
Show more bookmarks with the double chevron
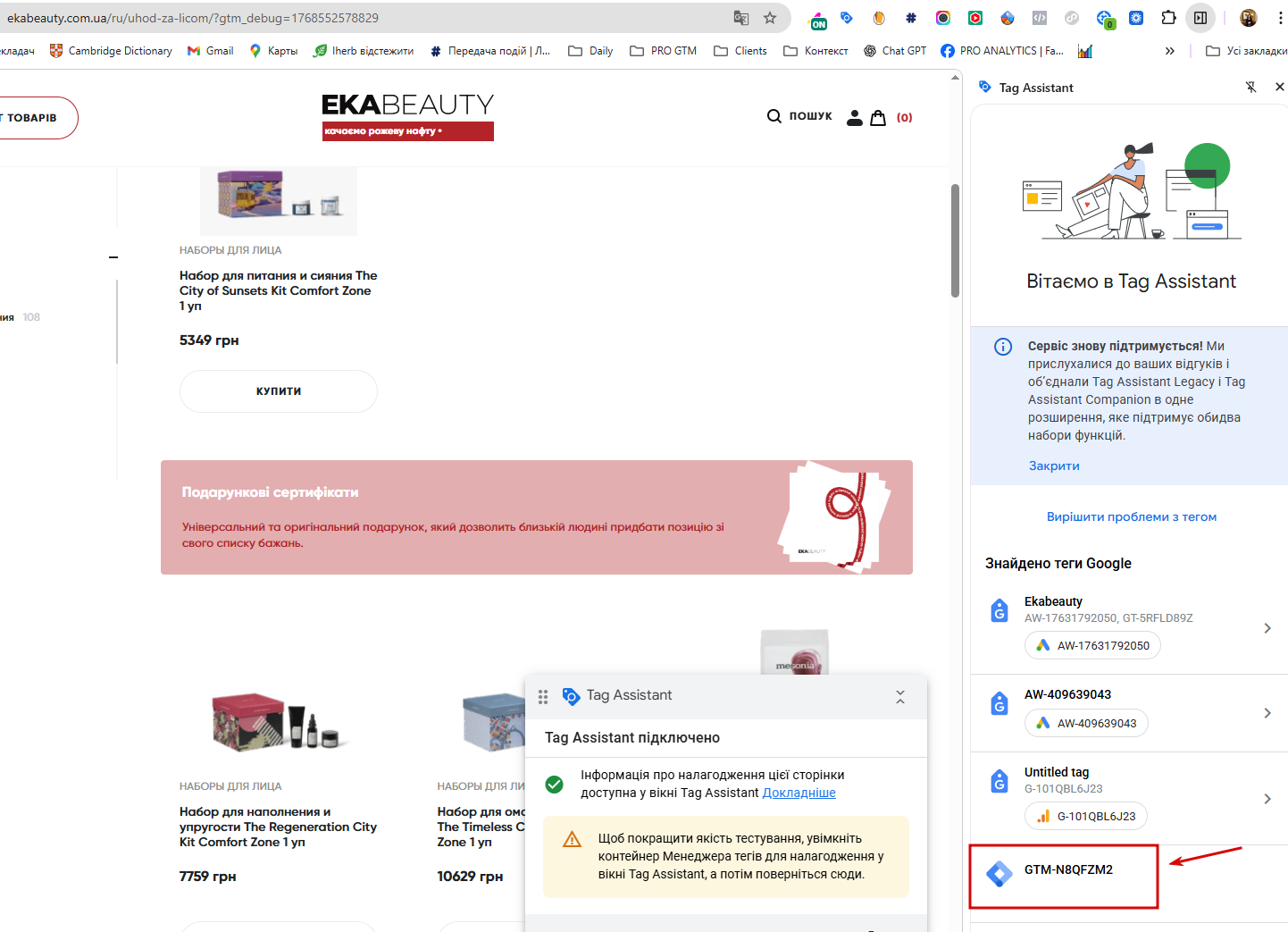point(1170,51)
